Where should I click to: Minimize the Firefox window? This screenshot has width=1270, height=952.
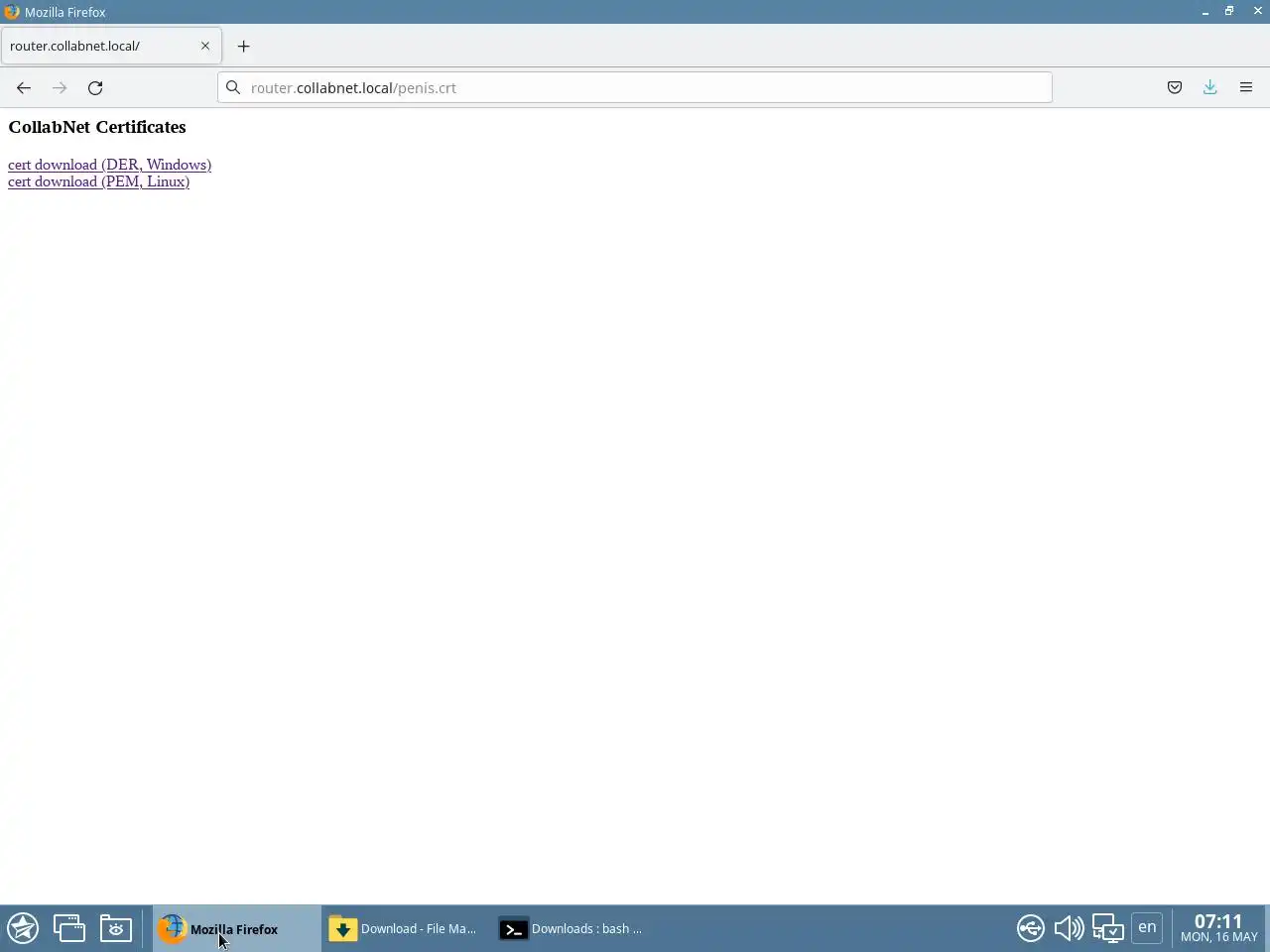tap(1205, 12)
